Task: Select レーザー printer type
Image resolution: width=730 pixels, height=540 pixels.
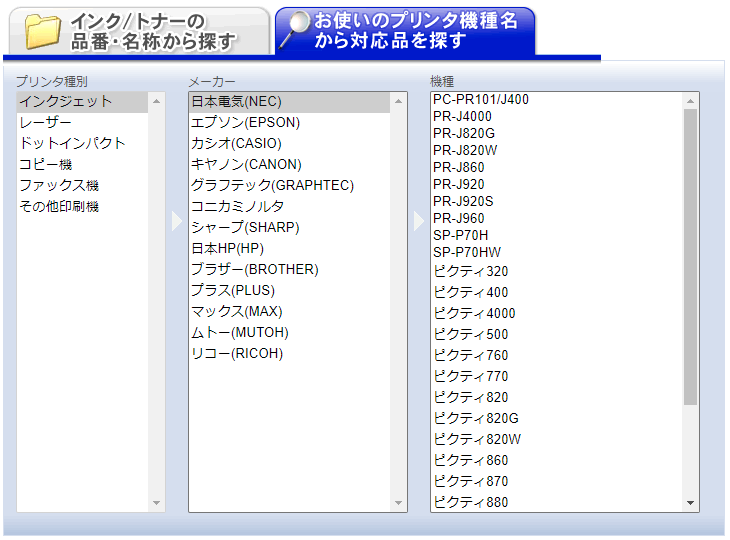Action: (x=82, y=123)
